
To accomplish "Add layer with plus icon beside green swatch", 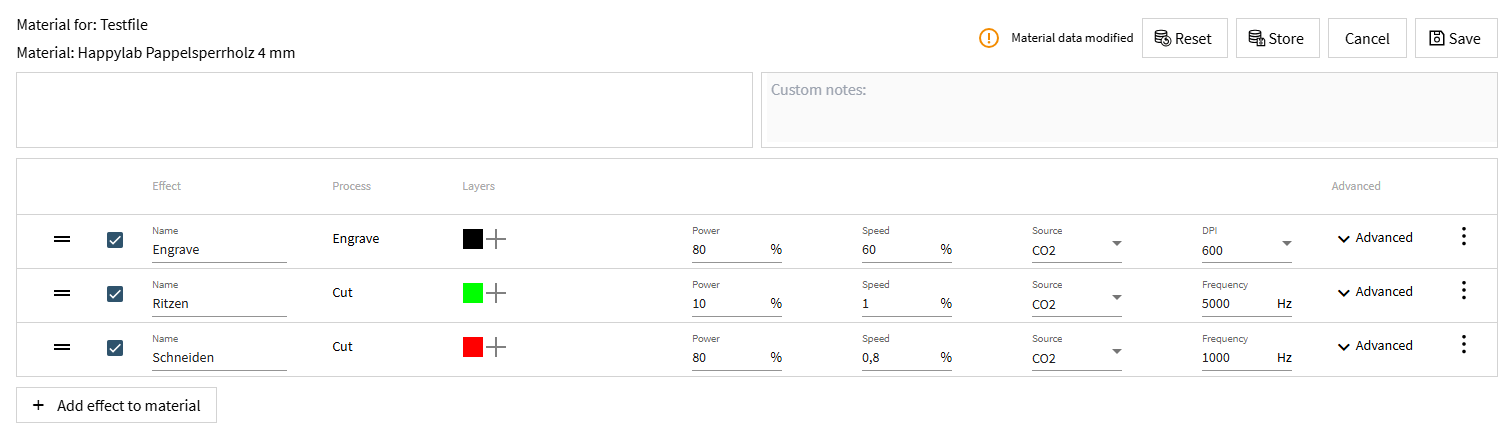I will 496,293.
